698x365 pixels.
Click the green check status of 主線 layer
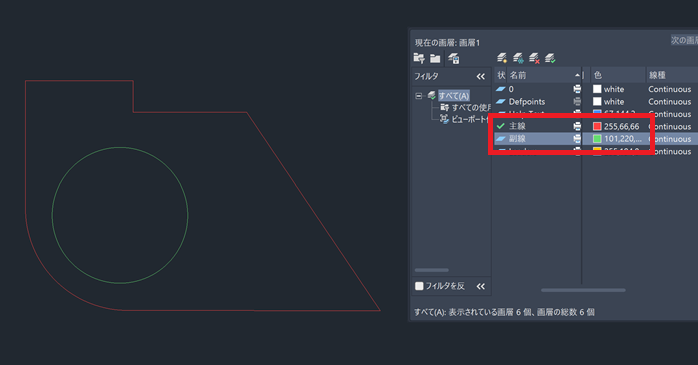501,126
